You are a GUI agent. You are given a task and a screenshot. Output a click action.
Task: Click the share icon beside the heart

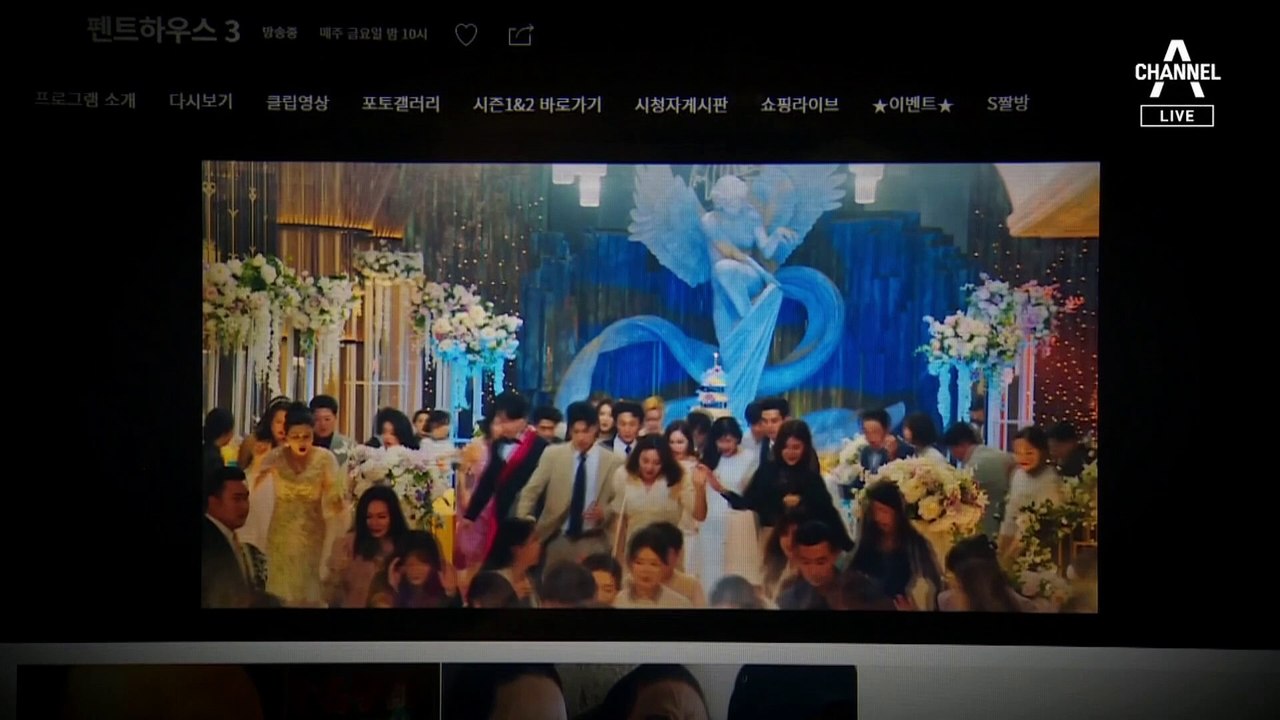pyautogui.click(x=521, y=35)
